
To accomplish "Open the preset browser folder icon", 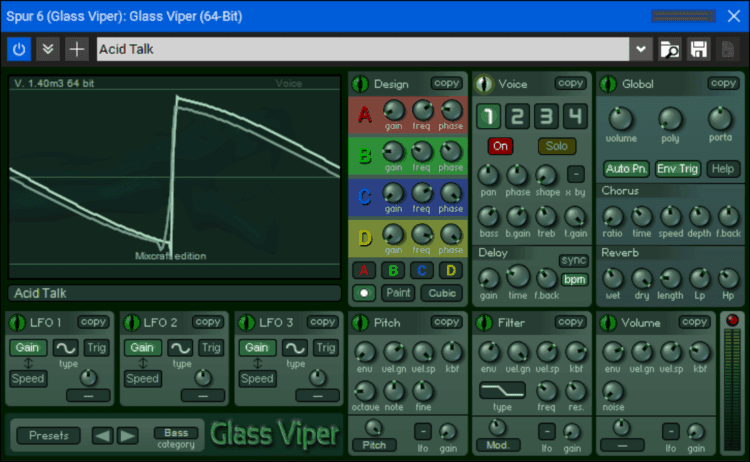I will [670, 49].
